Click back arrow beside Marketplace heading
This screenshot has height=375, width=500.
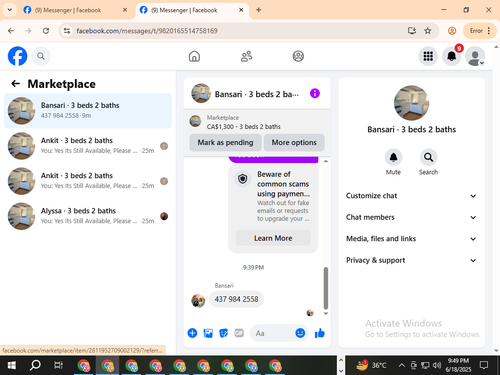point(15,84)
